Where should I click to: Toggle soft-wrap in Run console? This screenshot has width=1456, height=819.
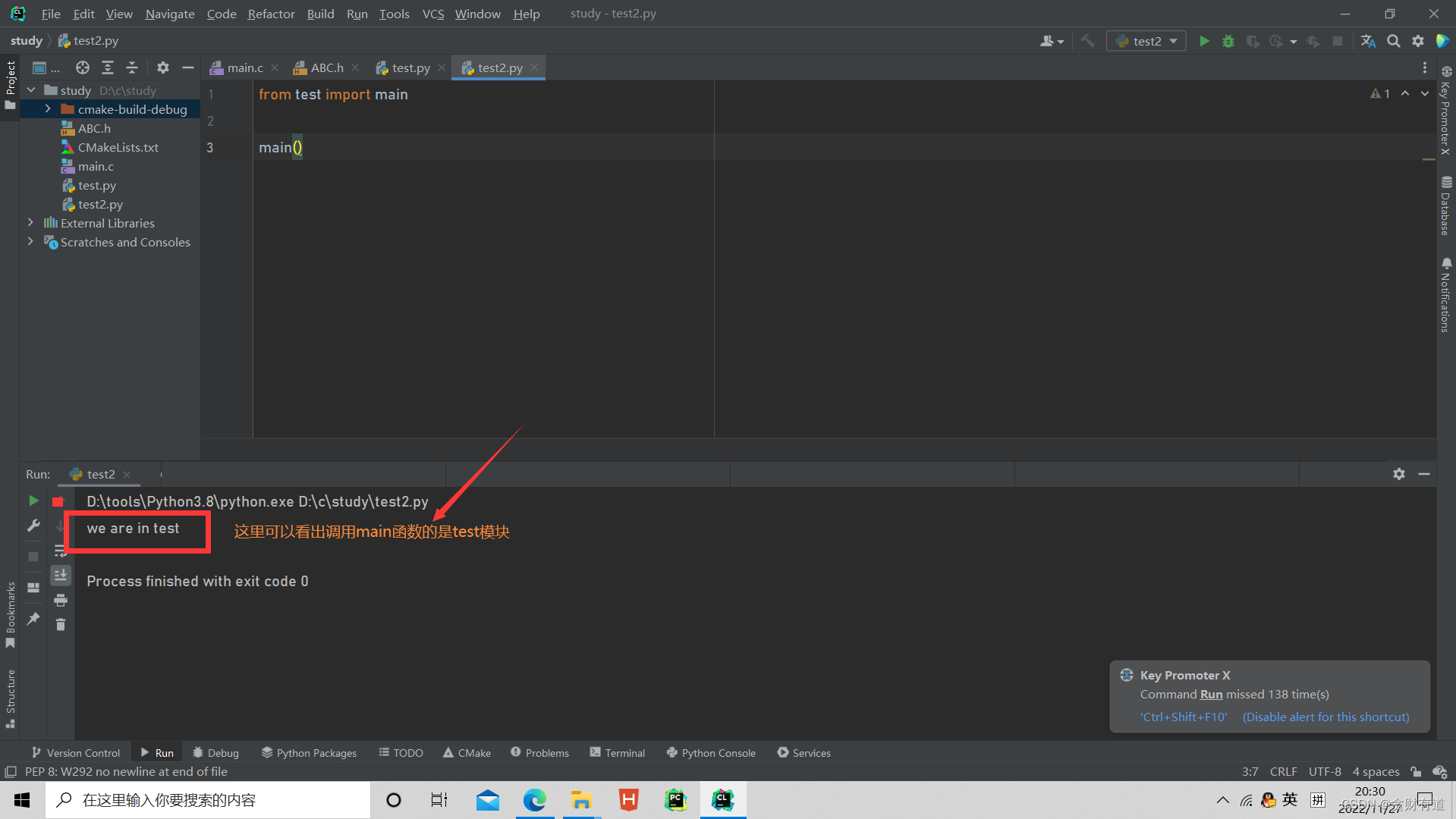coord(61,551)
